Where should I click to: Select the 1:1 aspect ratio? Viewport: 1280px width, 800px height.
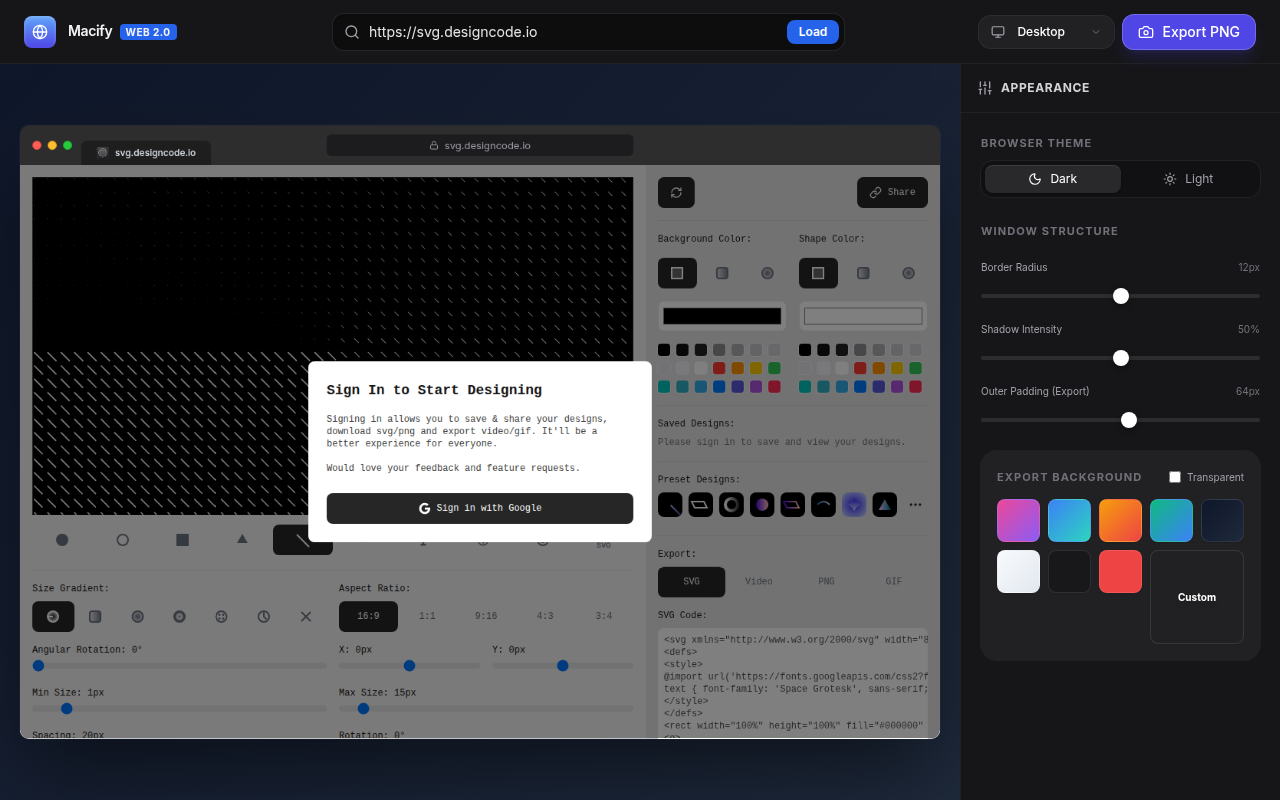(427, 616)
